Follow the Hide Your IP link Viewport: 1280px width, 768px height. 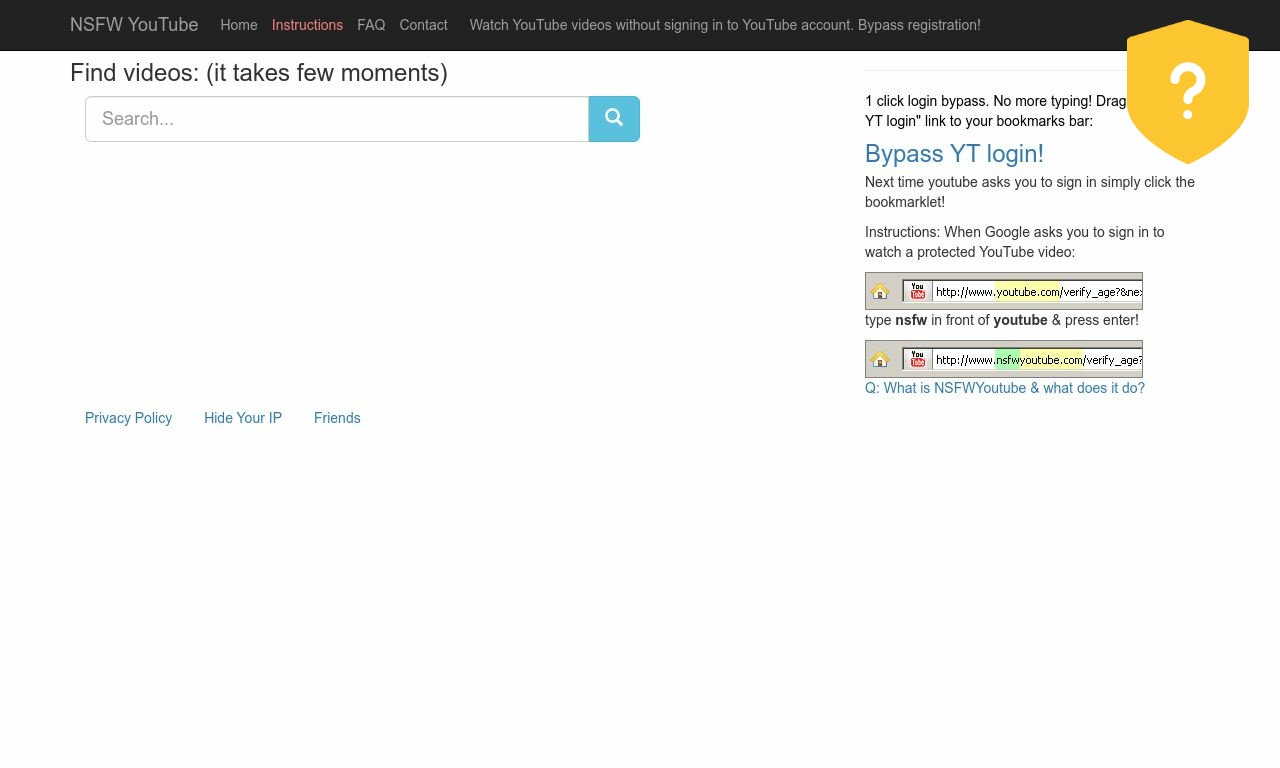pos(243,418)
